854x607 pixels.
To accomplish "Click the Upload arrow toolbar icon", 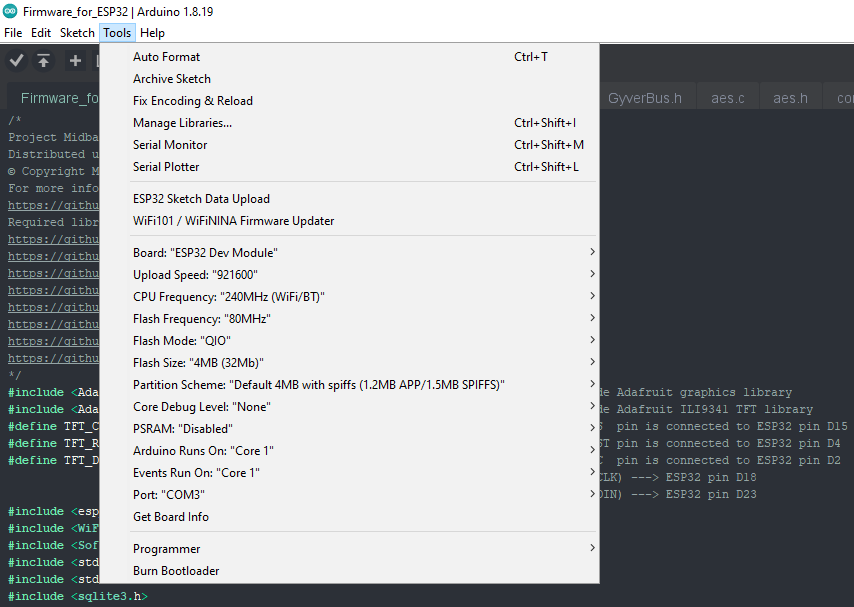I will click(44, 60).
